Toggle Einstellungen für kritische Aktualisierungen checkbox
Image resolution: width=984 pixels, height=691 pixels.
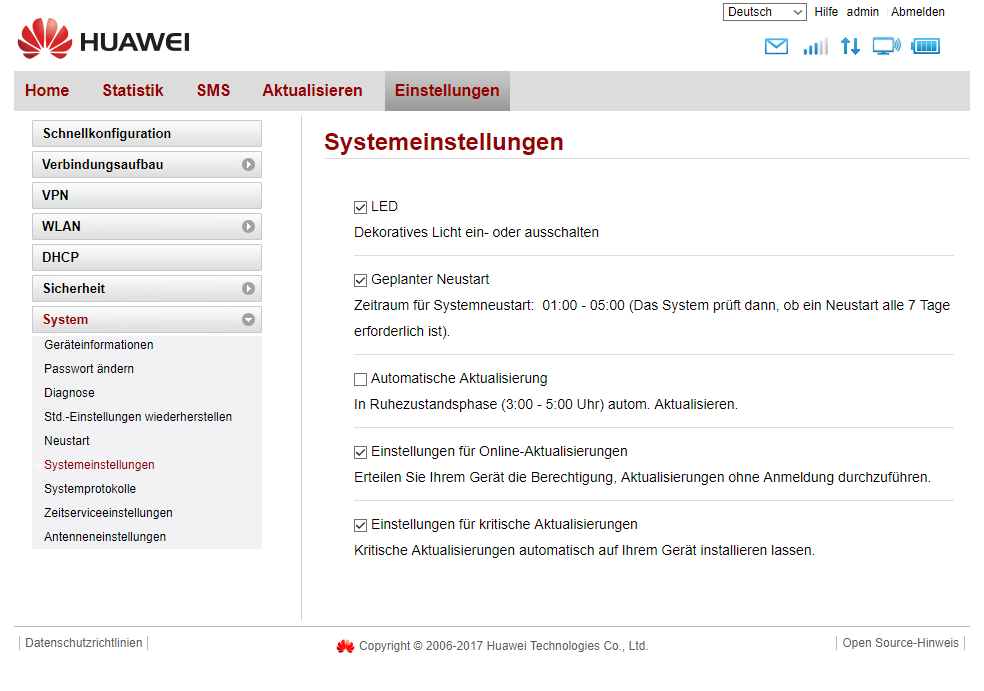coord(361,525)
